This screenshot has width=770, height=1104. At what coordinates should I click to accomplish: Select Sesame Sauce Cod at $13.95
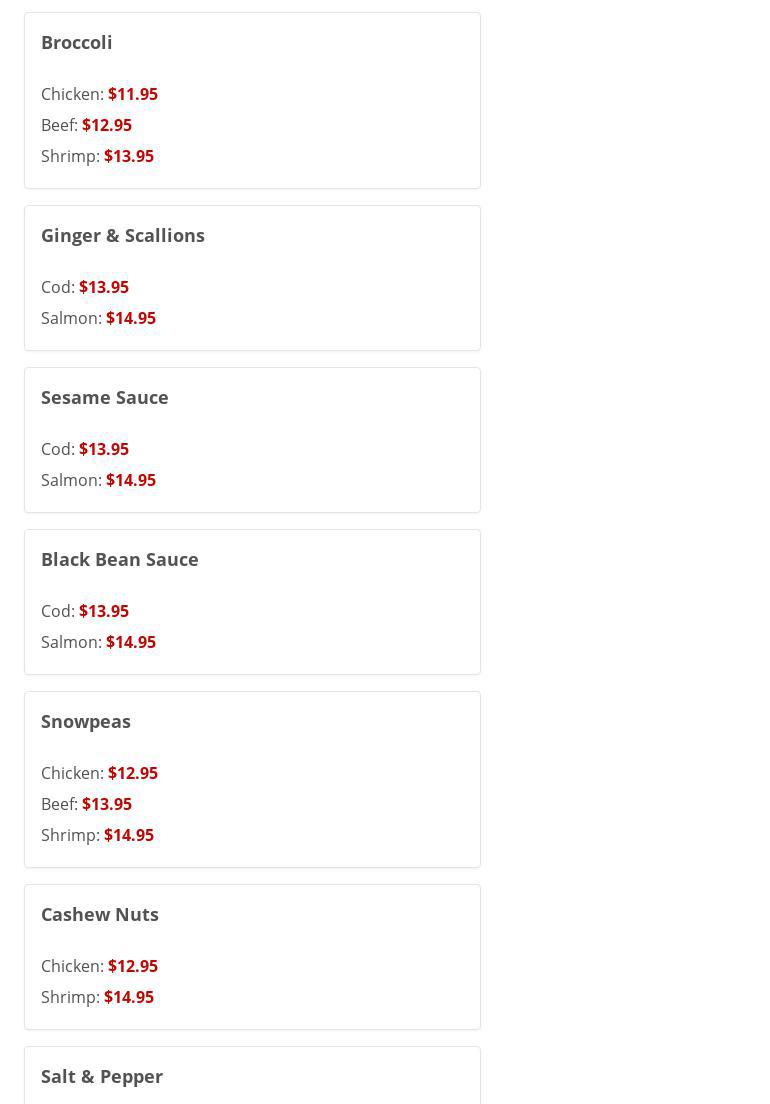[85, 449]
